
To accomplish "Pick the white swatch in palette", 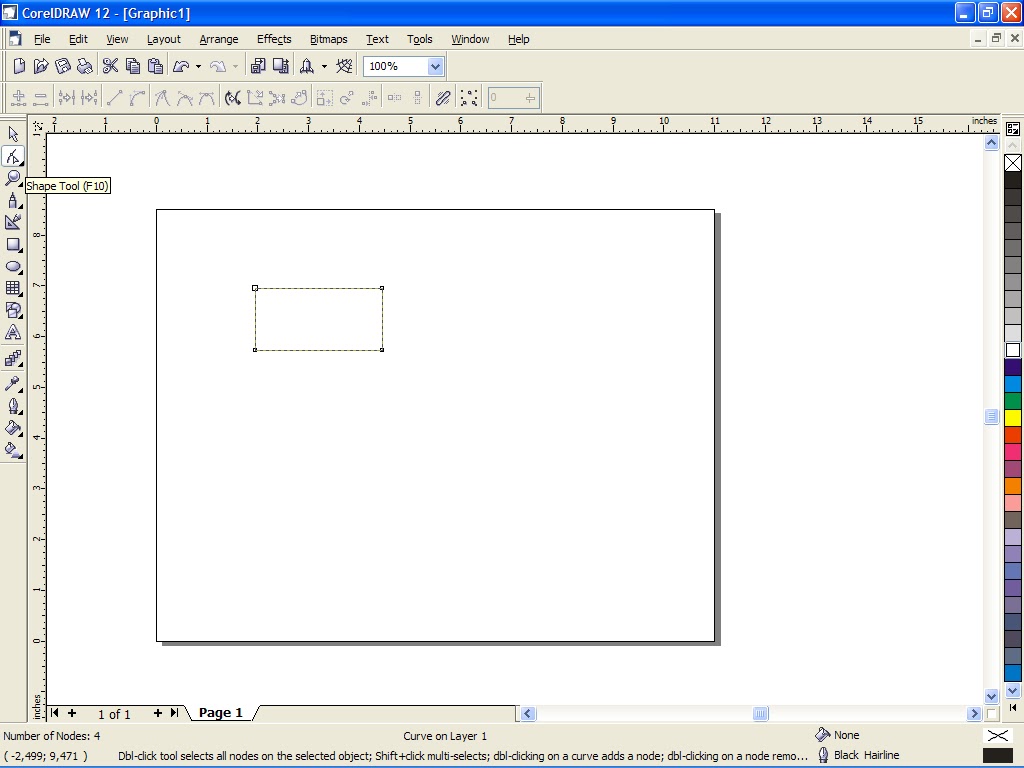I will coord(1013,350).
